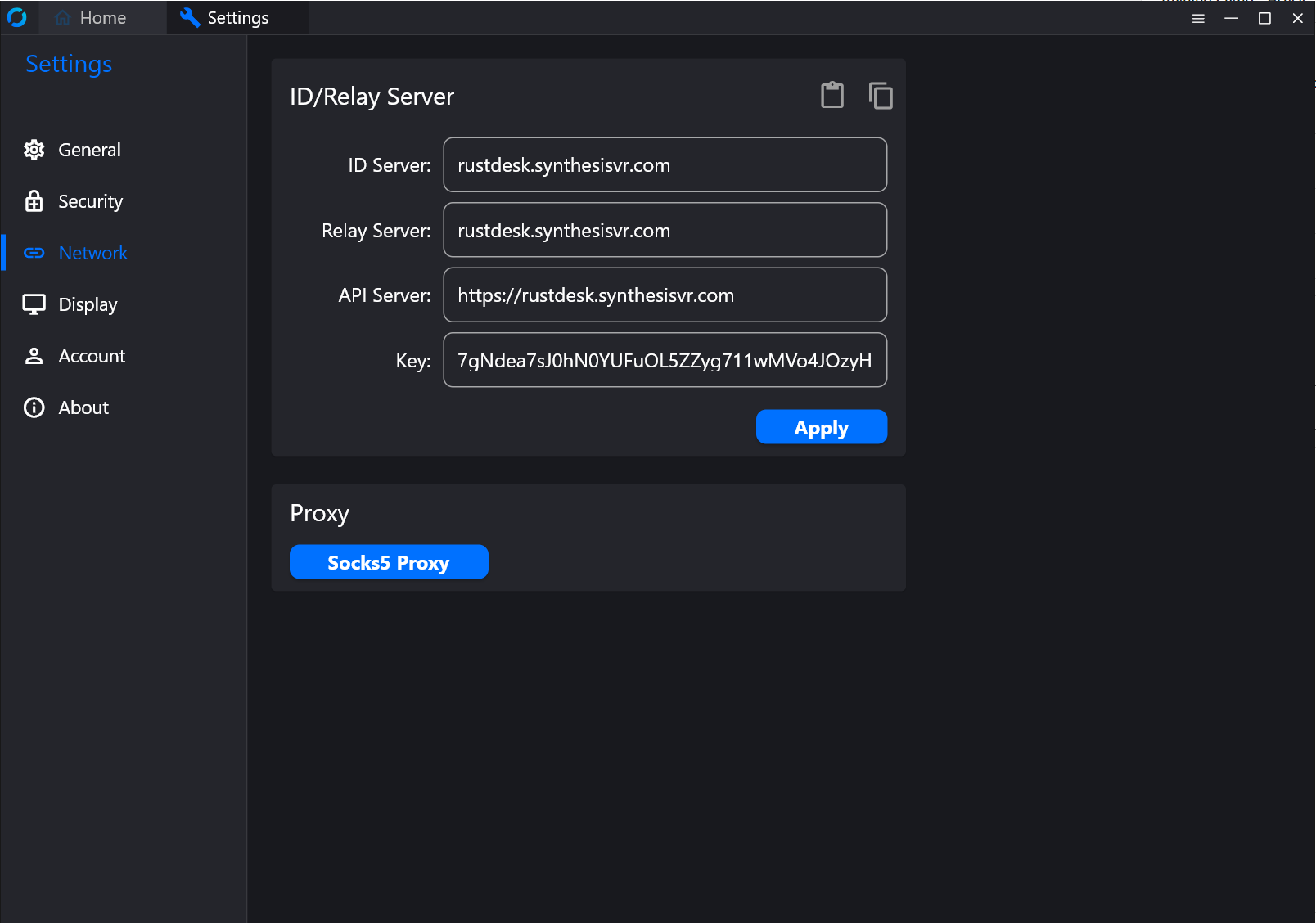Click into the ID Server field
The image size is (1316, 923).
coord(665,164)
